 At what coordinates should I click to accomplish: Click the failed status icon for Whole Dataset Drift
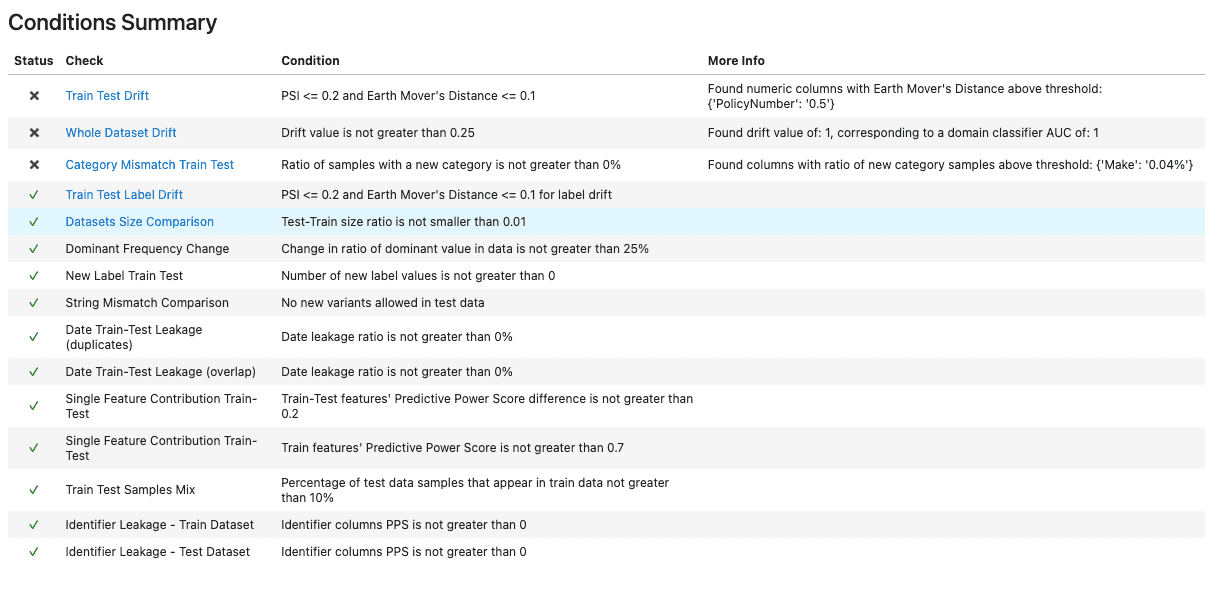(x=34, y=133)
